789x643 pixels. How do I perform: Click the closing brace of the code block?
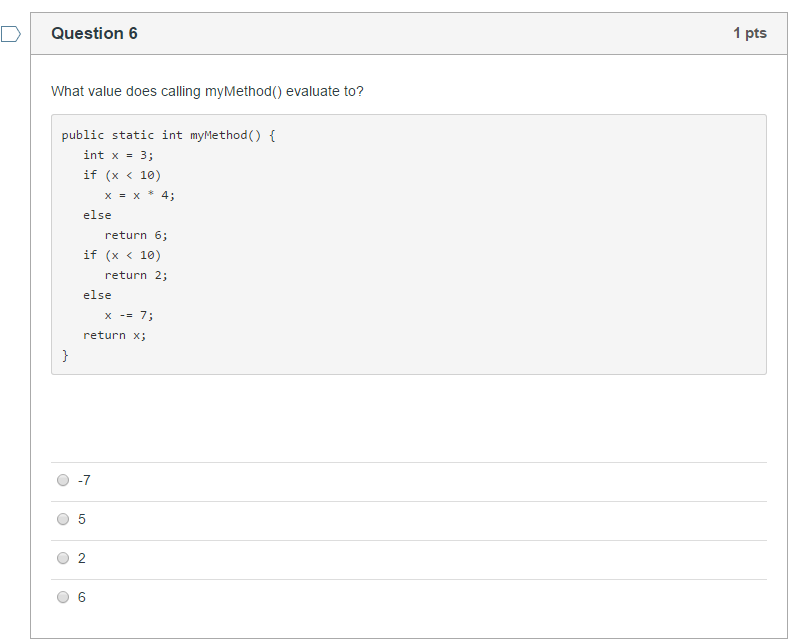65,355
